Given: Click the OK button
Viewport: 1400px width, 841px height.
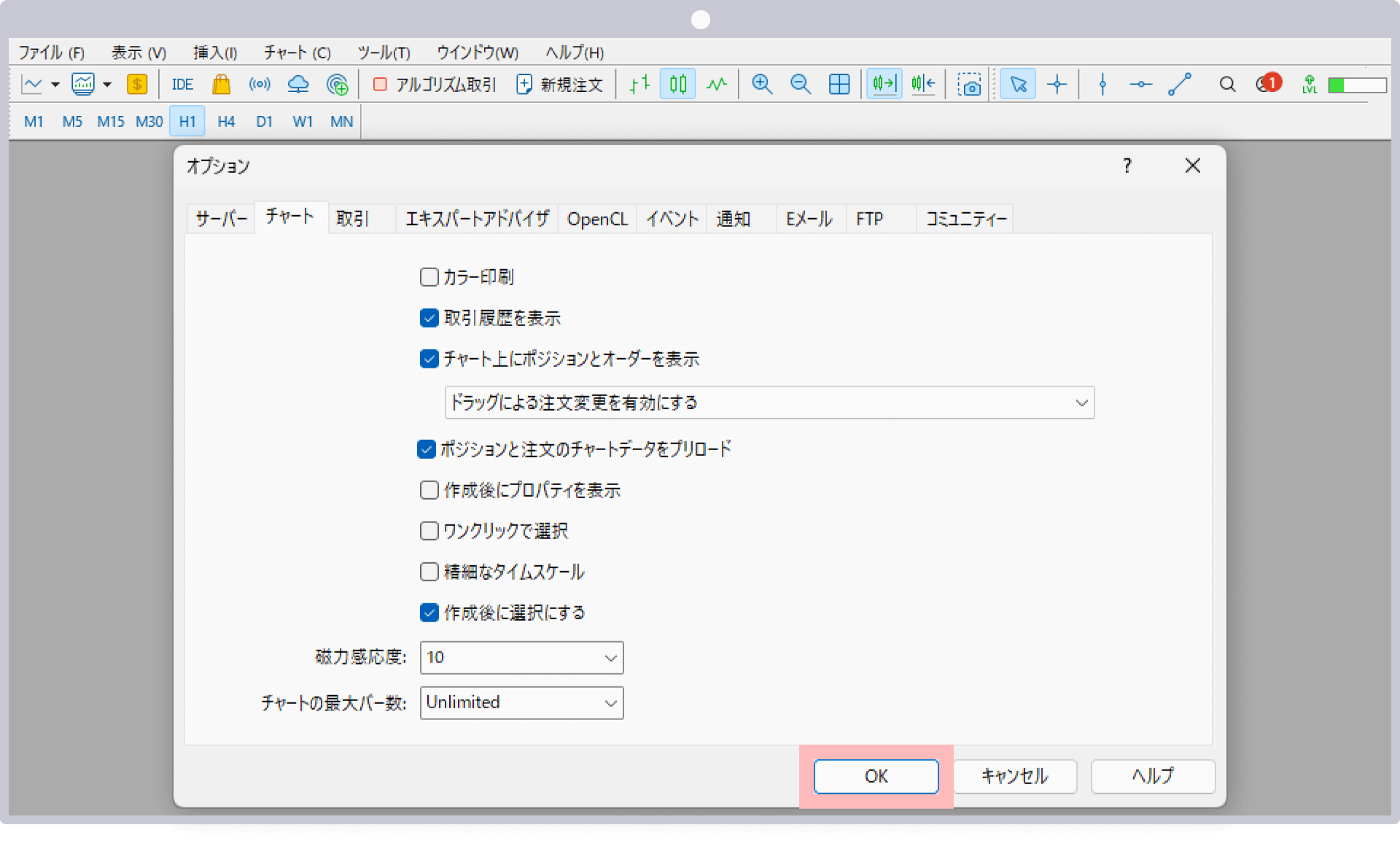Looking at the screenshot, I should point(876,776).
